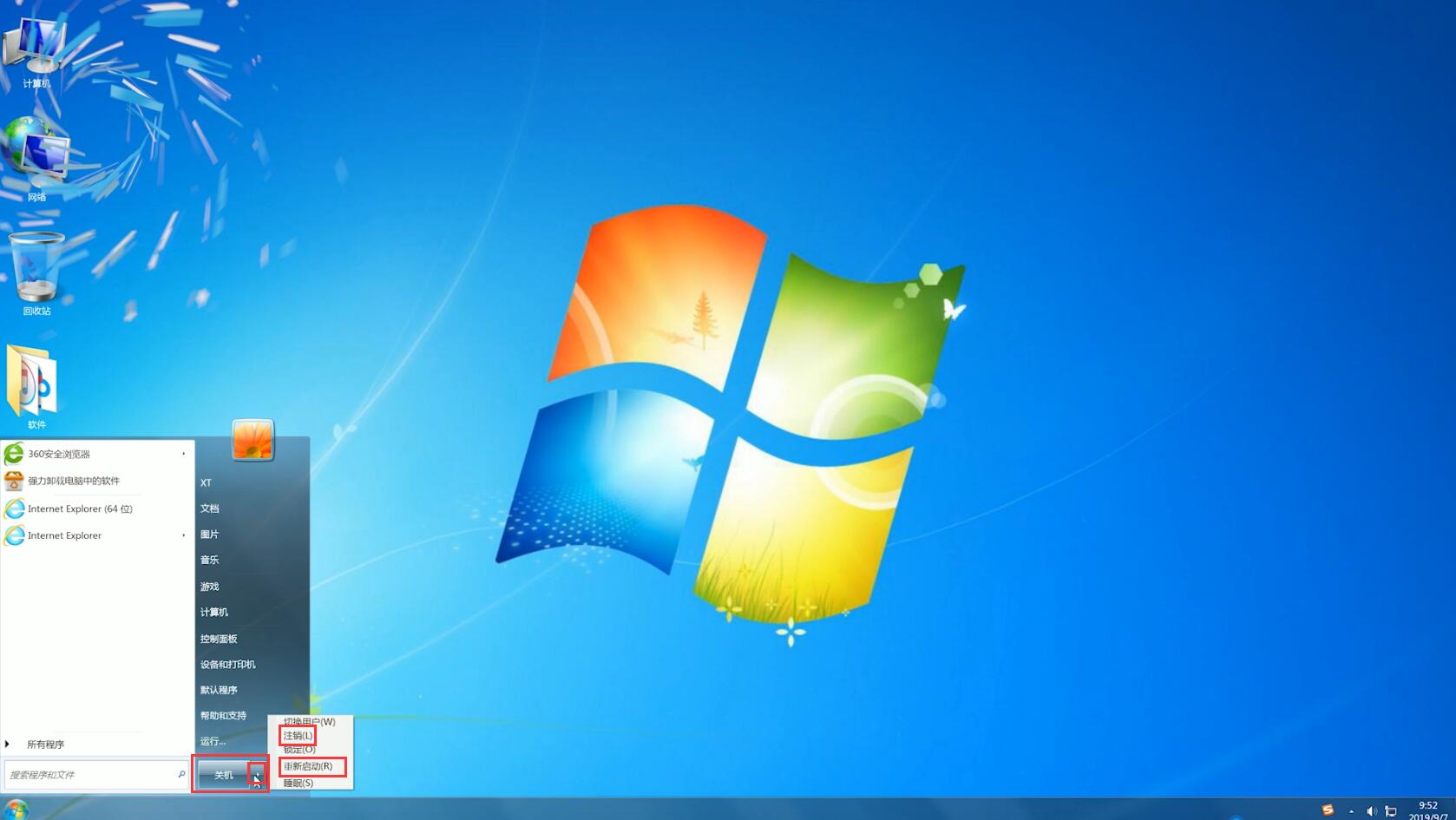Image resolution: width=1456 pixels, height=820 pixels.
Task: Choose 切换用户(W) from power menu
Action: pyautogui.click(x=310, y=722)
